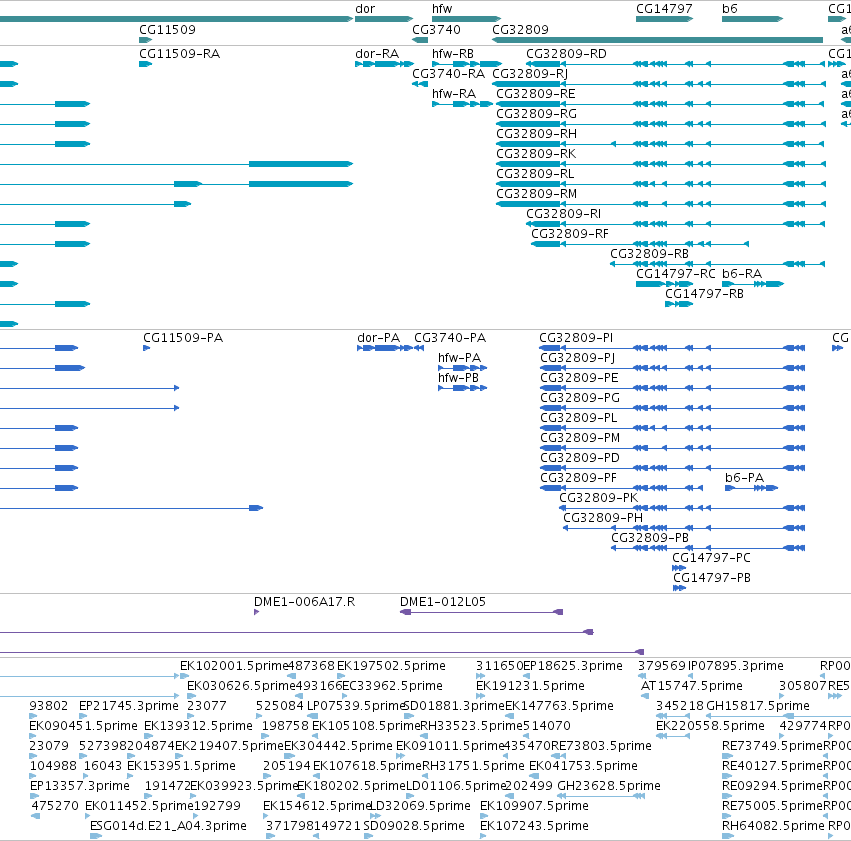
Task: Click the b6-PA protein exon glyph
Action: point(751,488)
